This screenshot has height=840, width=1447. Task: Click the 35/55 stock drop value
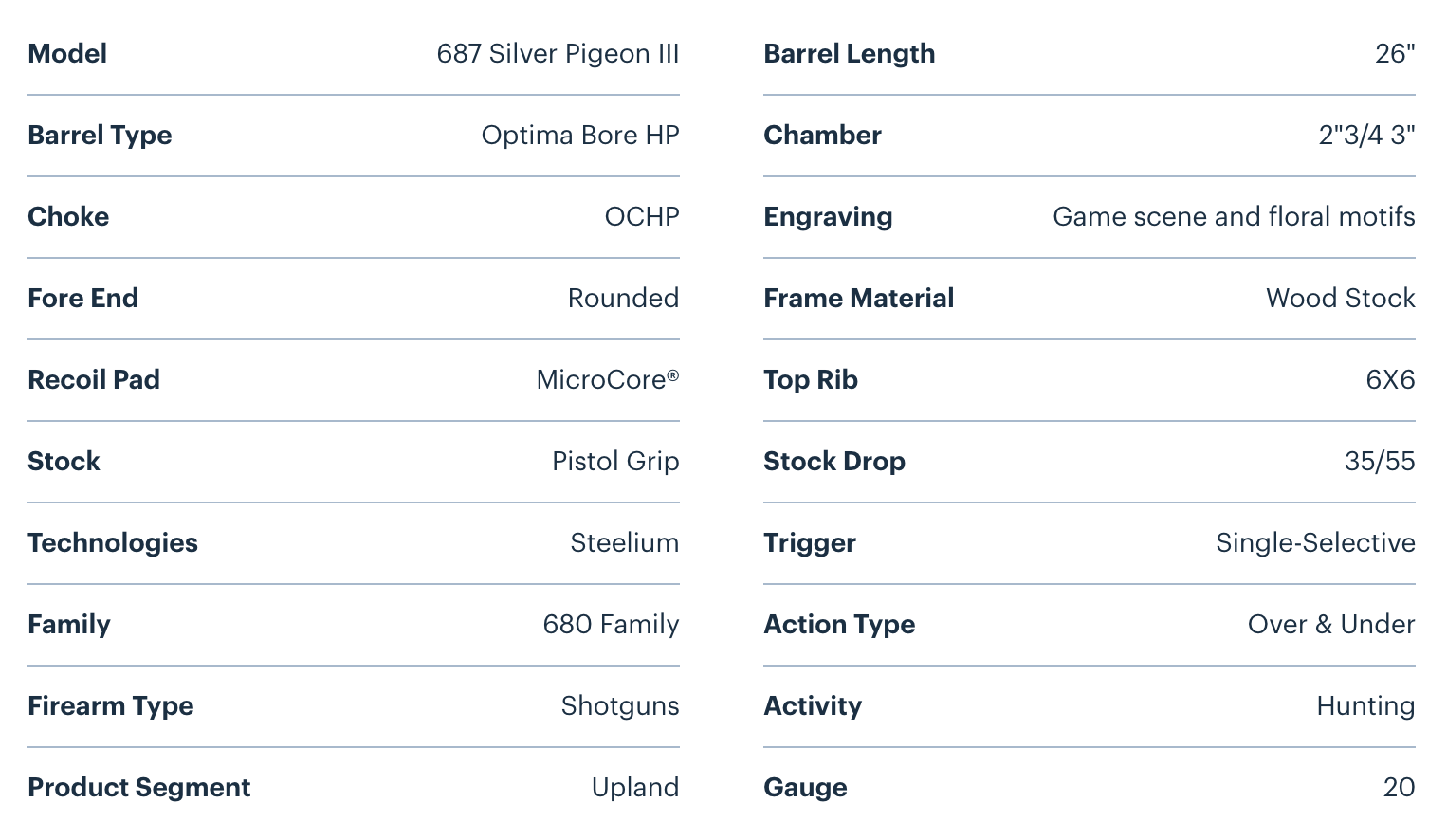1380,462
